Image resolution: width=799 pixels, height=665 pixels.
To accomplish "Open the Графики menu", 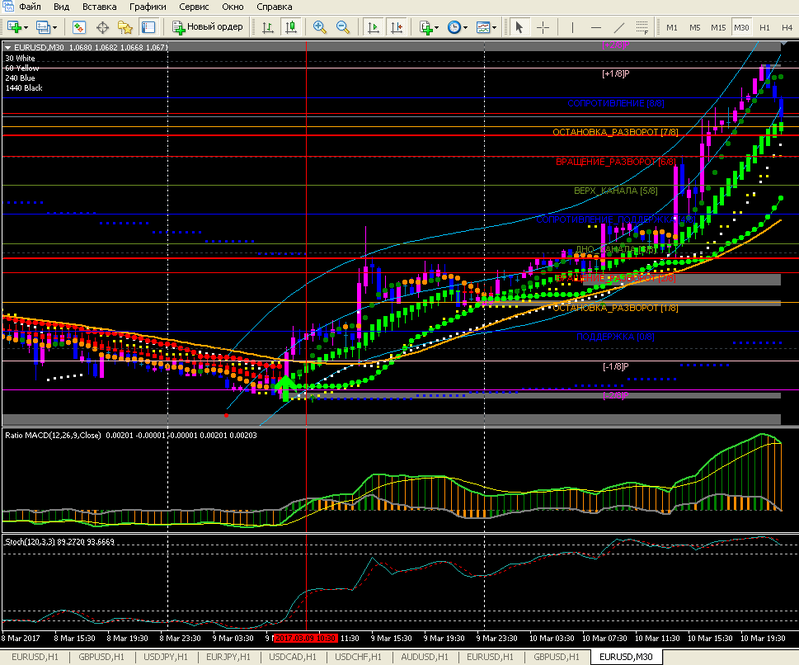I will pos(148,7).
